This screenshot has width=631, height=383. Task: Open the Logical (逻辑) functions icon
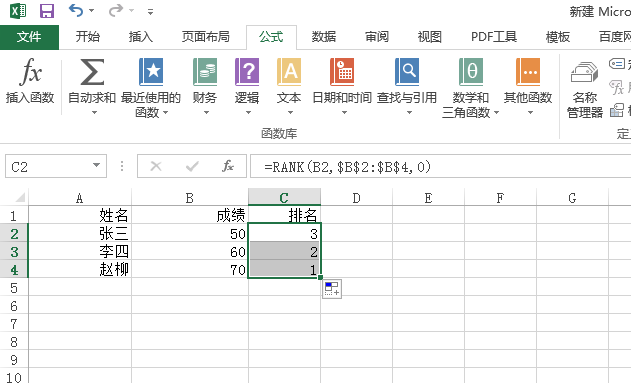[x=247, y=72]
